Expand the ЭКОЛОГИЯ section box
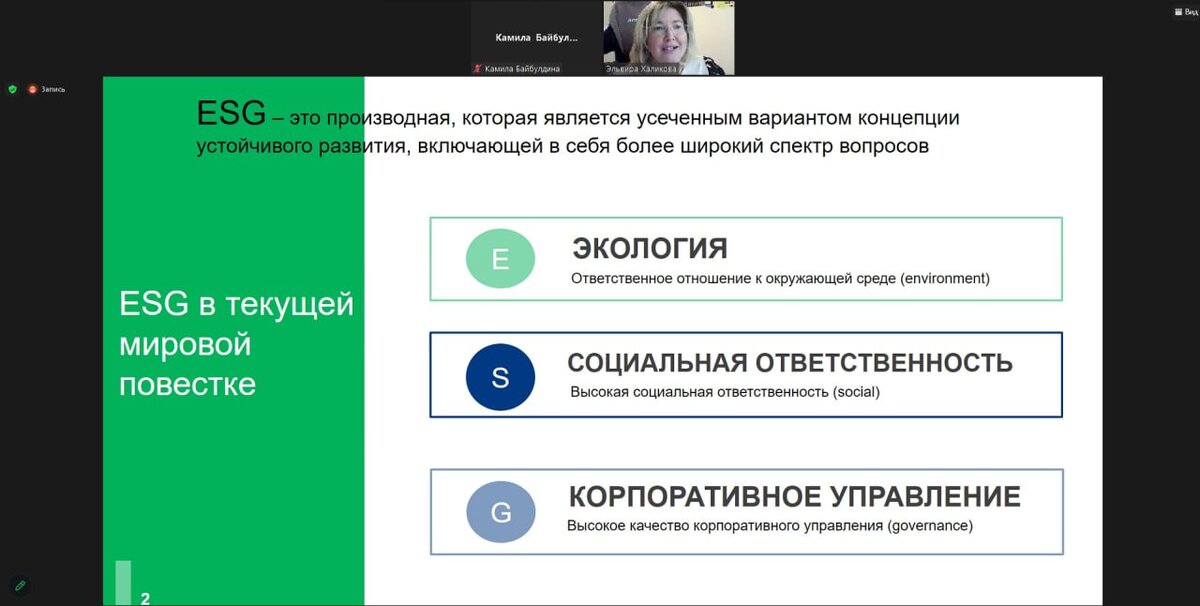The image size is (1200, 606). pyautogui.click(x=745, y=258)
